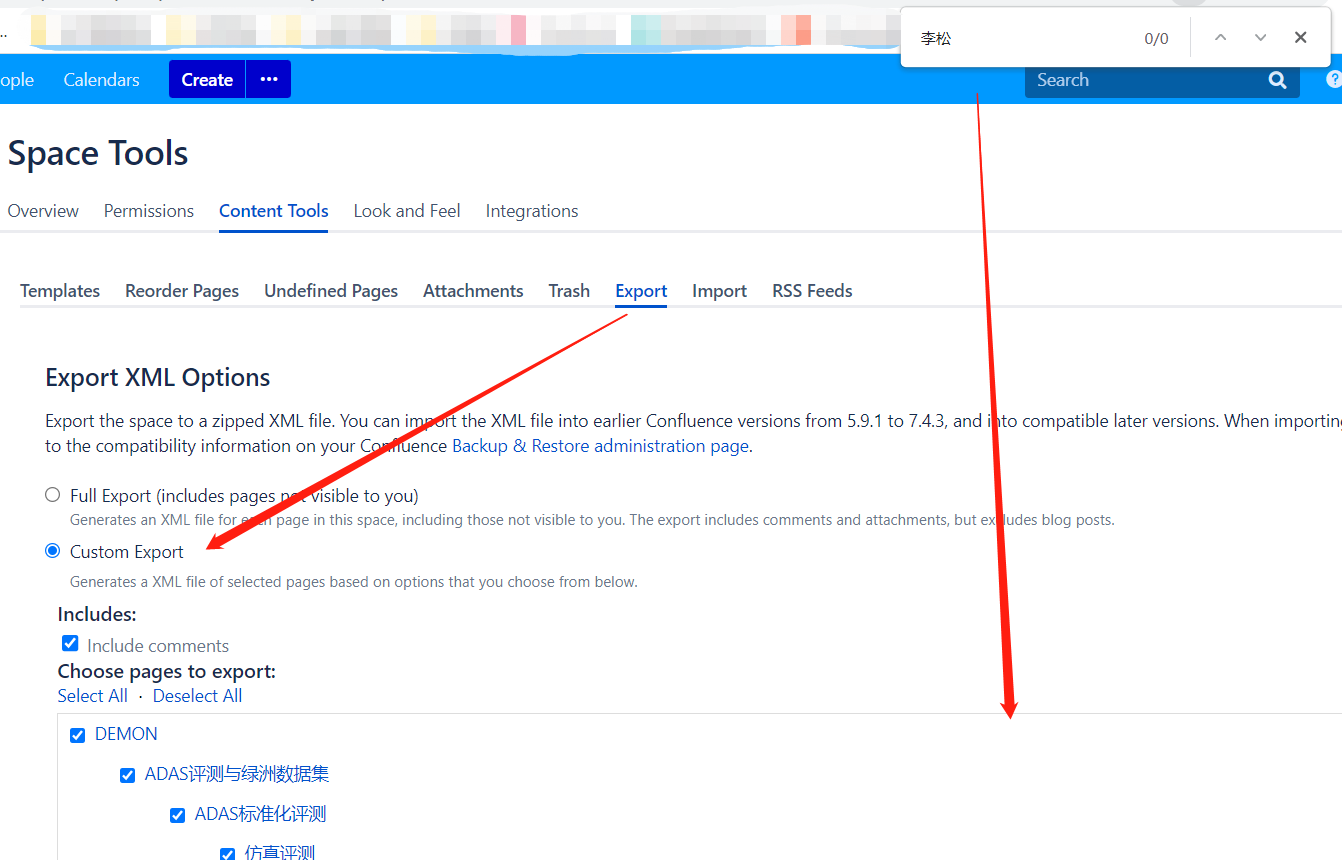Screen dimensions: 1342x860
Task: Open the Reorder Pages sub-tab
Action: pos(182,291)
